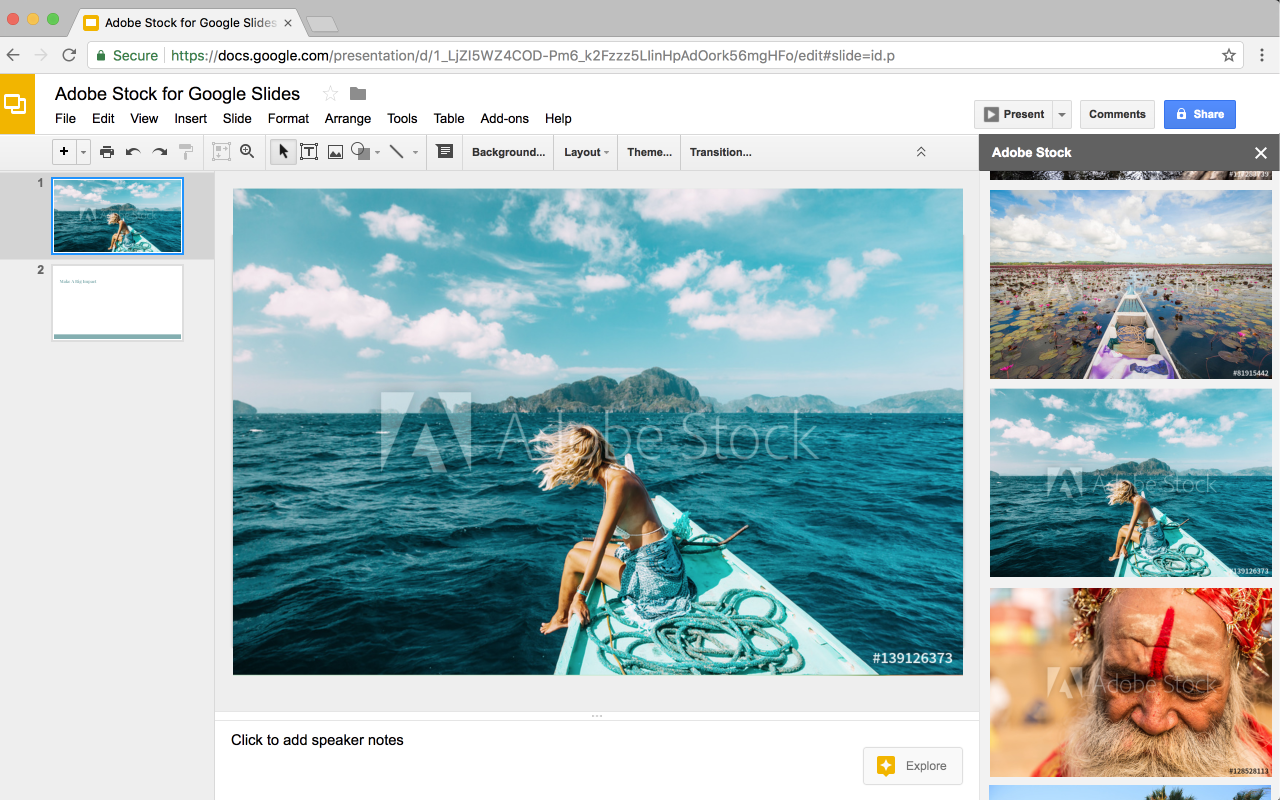The image size is (1280, 800).
Task: Click the redo arrow icon
Action: coord(160,152)
